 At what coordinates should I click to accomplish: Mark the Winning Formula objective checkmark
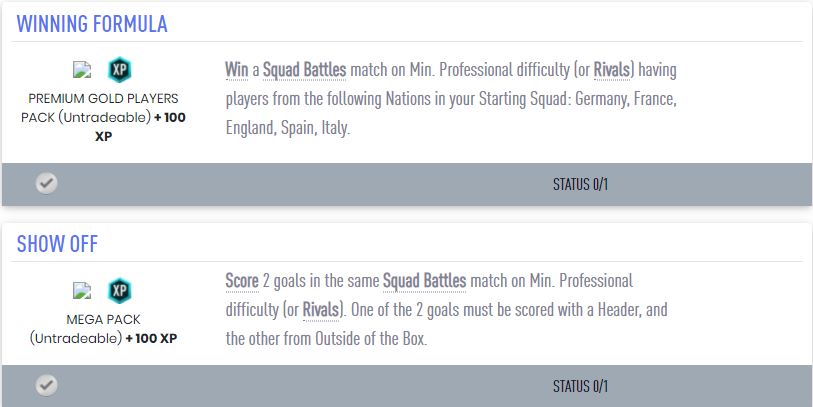pos(46,183)
